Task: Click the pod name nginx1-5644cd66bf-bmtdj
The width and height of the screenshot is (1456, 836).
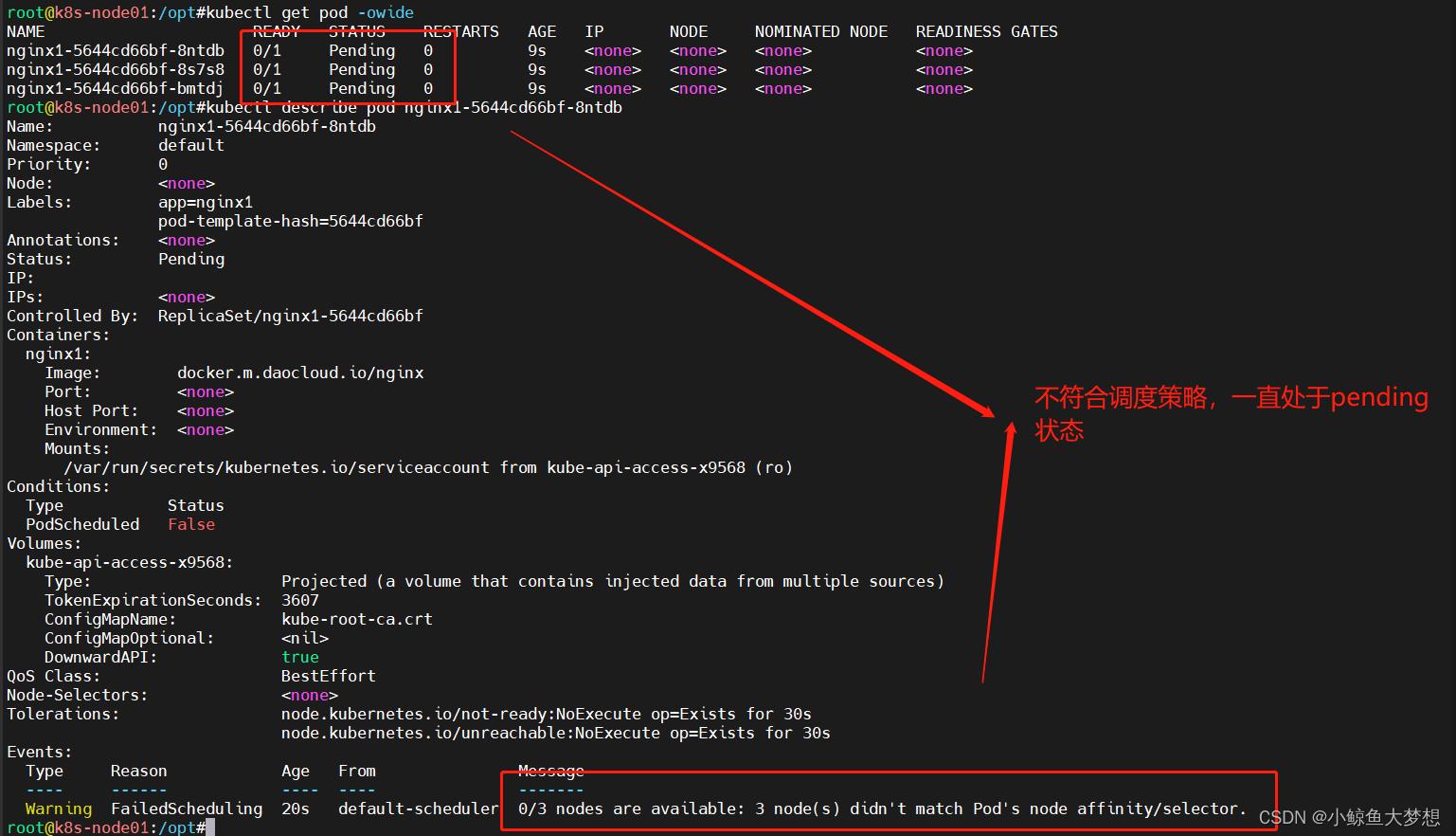Action: click(115, 88)
